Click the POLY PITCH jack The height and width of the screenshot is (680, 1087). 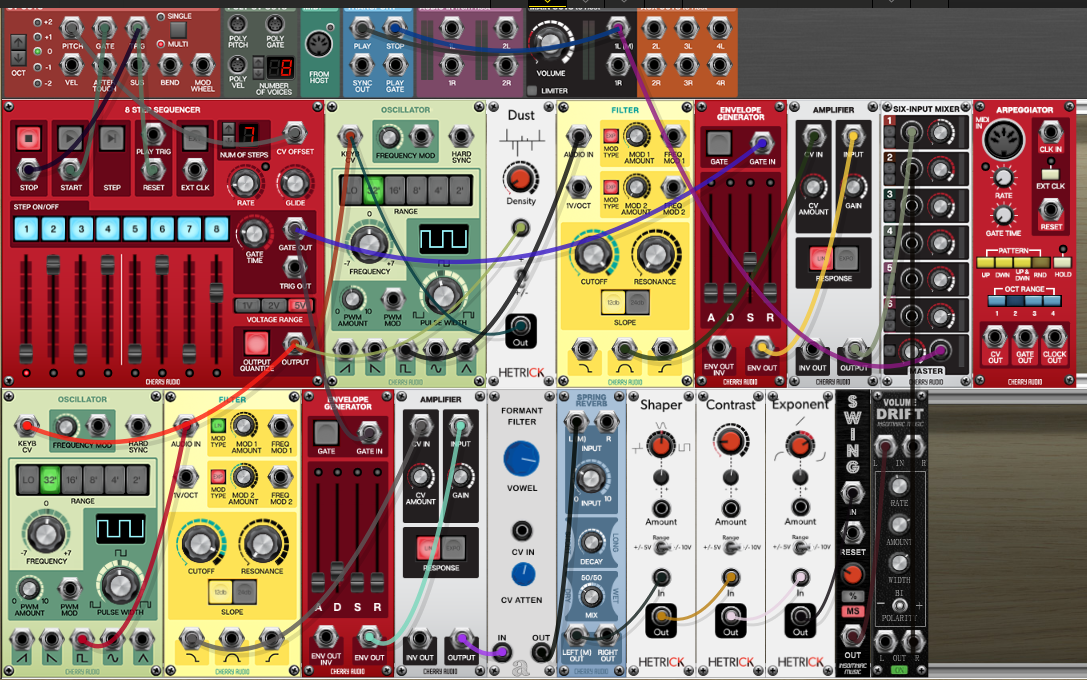[238, 24]
